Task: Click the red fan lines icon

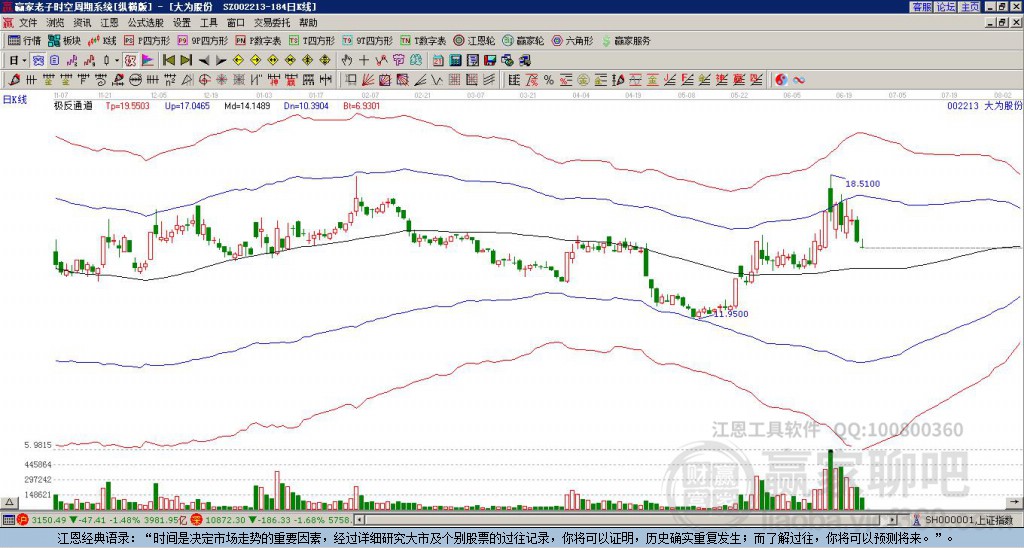Action: 367,80
